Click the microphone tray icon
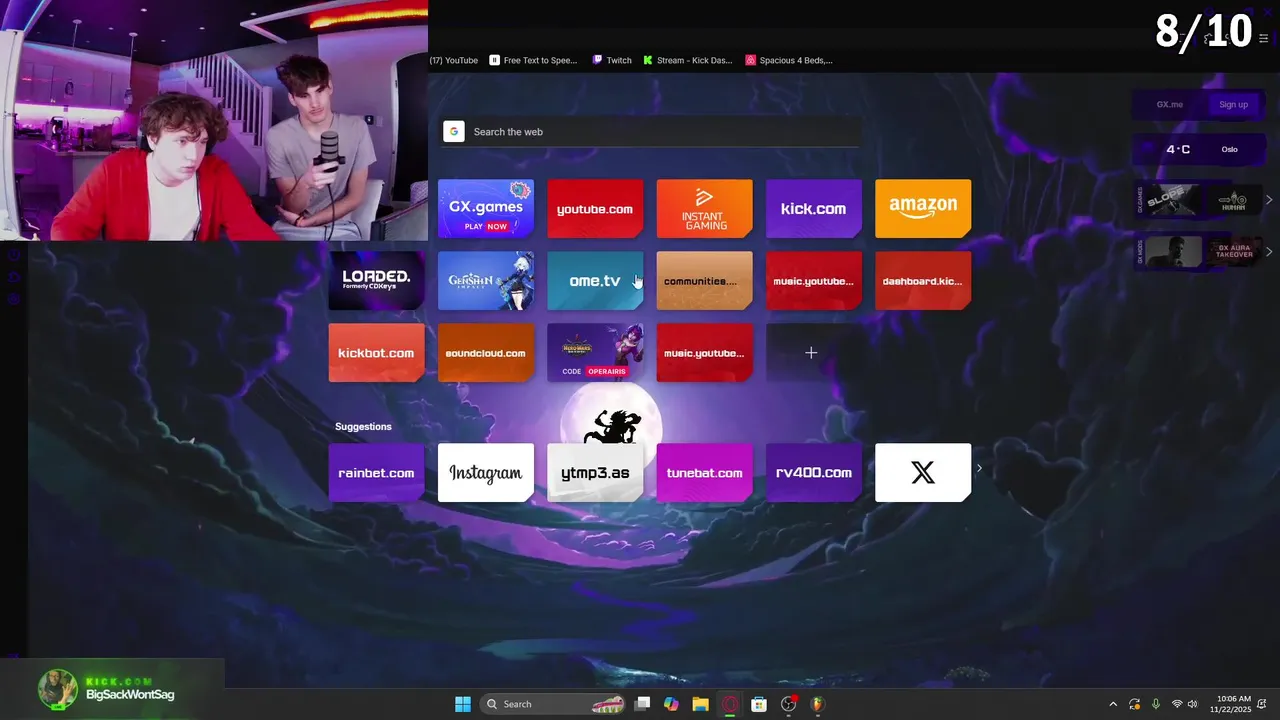1280x720 pixels. [1156, 704]
